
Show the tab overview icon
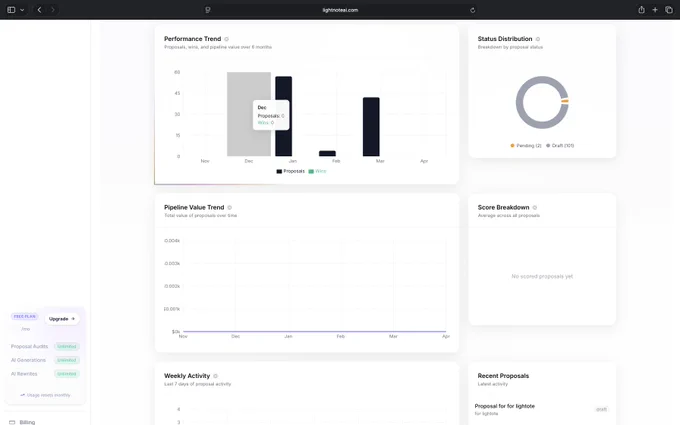point(669,10)
